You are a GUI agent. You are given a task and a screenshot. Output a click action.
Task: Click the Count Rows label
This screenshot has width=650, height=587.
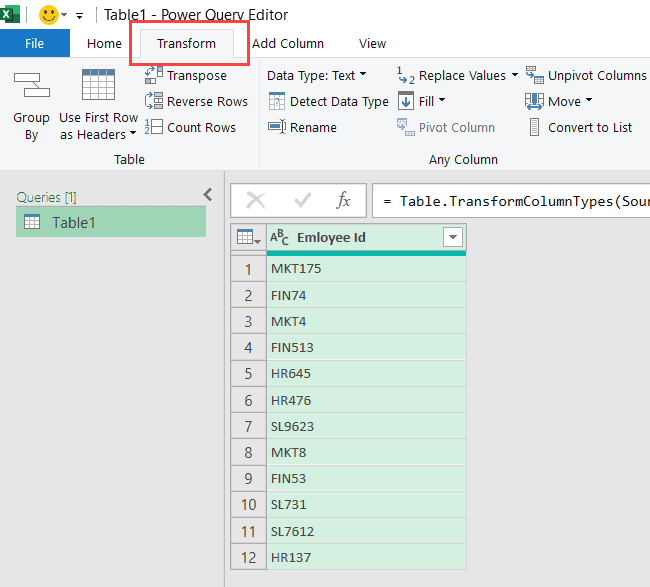201,127
